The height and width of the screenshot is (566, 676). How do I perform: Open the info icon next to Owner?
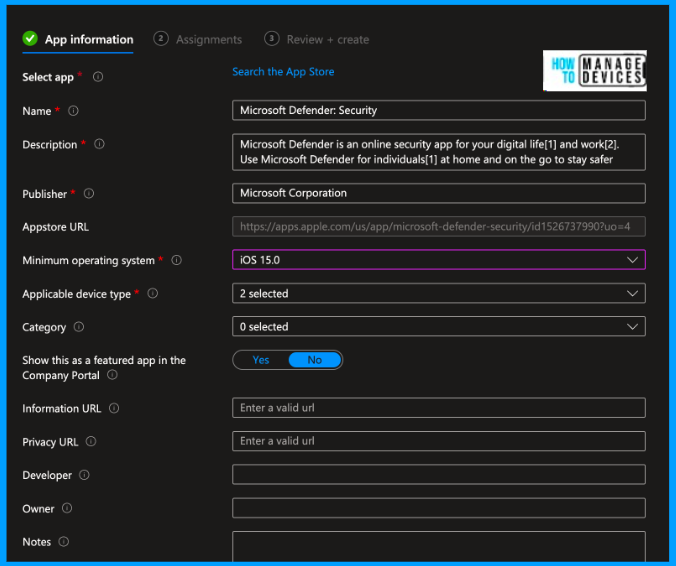[67, 508]
